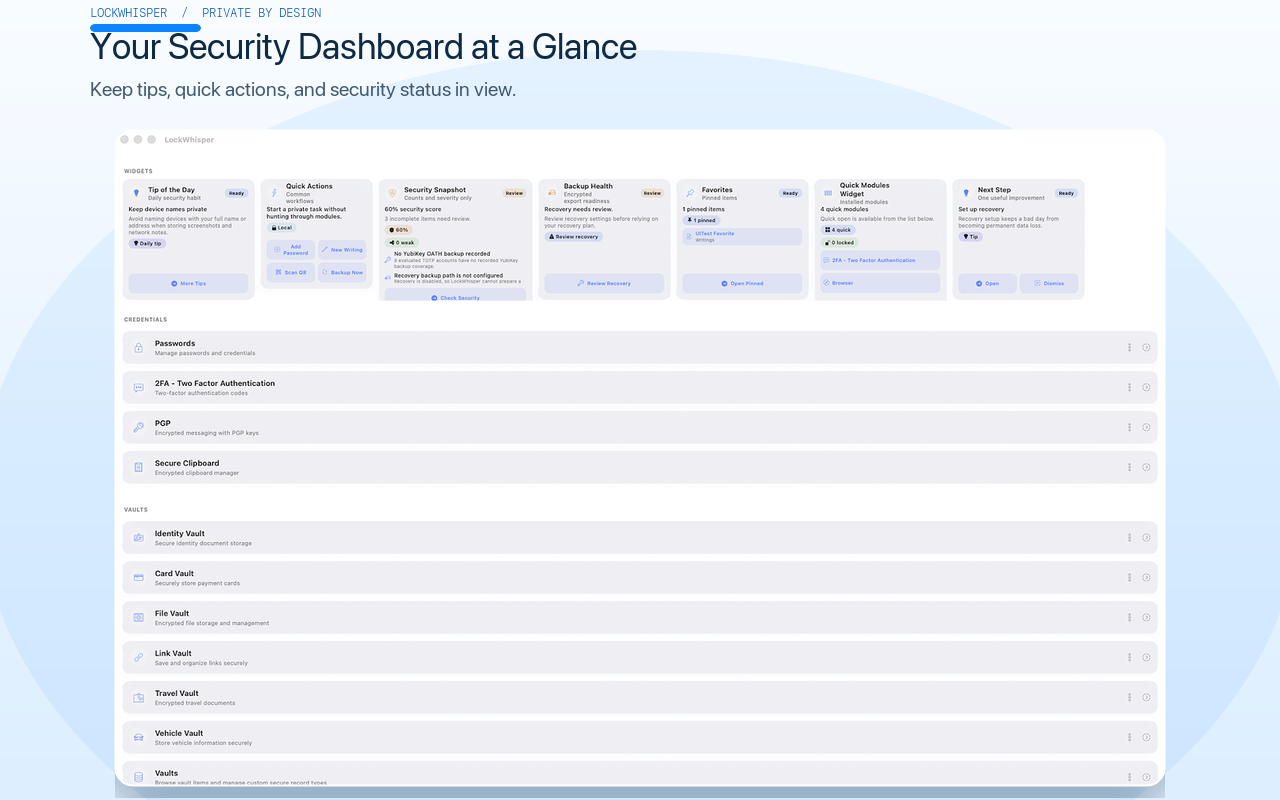The height and width of the screenshot is (800, 1280).
Task: Click Open in the Next Step widget
Action: click(x=988, y=283)
